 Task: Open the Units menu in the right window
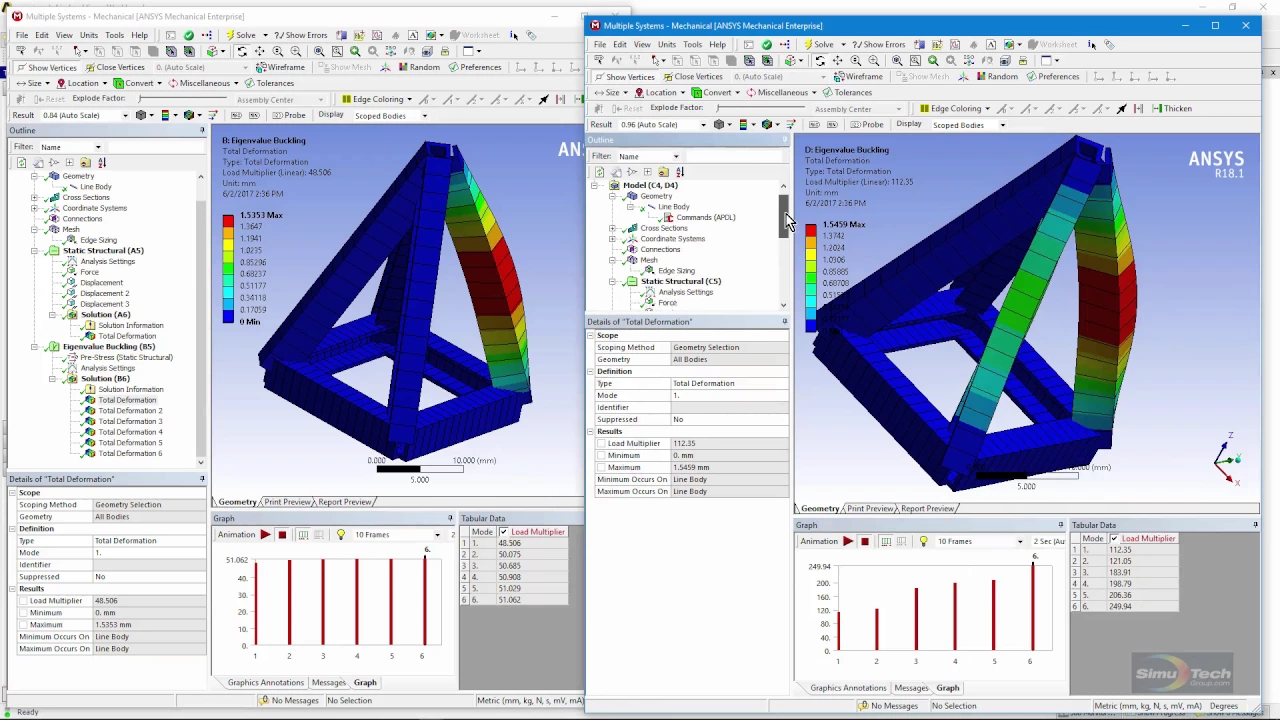click(x=666, y=44)
